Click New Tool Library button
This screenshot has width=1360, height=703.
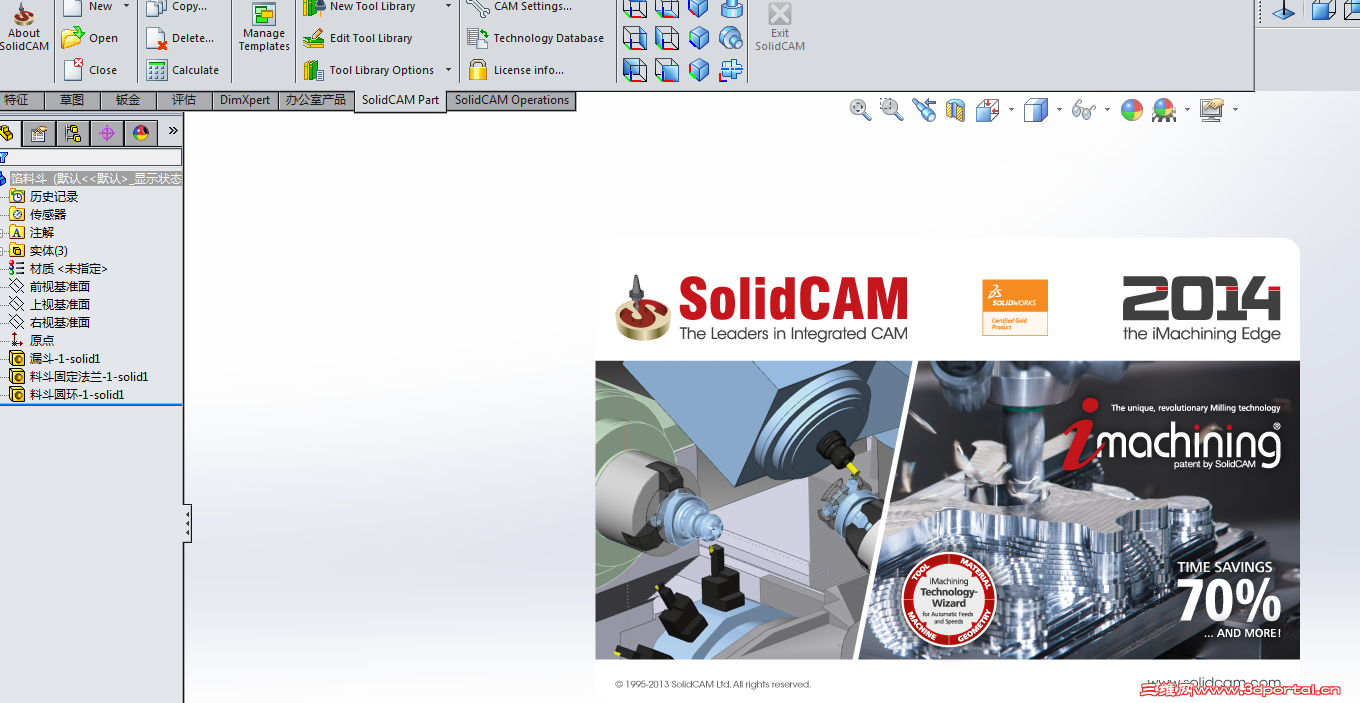coord(360,7)
